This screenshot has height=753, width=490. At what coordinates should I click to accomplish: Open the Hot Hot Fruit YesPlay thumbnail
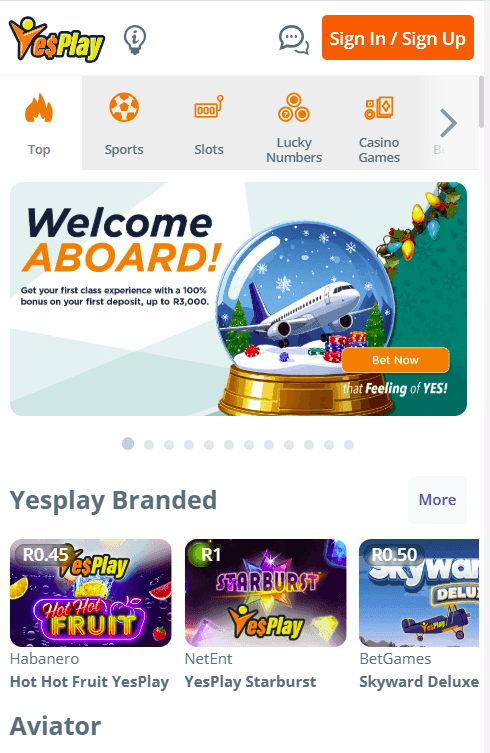tap(91, 593)
